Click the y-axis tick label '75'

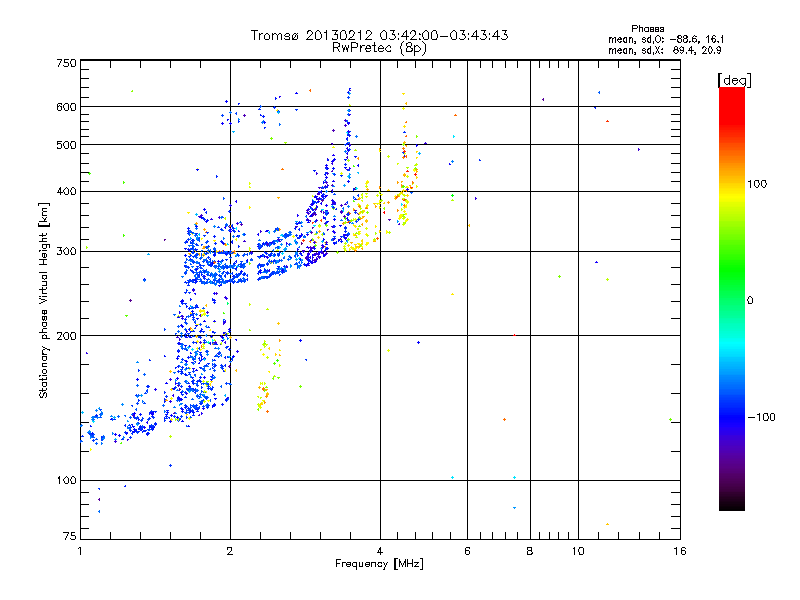[70, 536]
